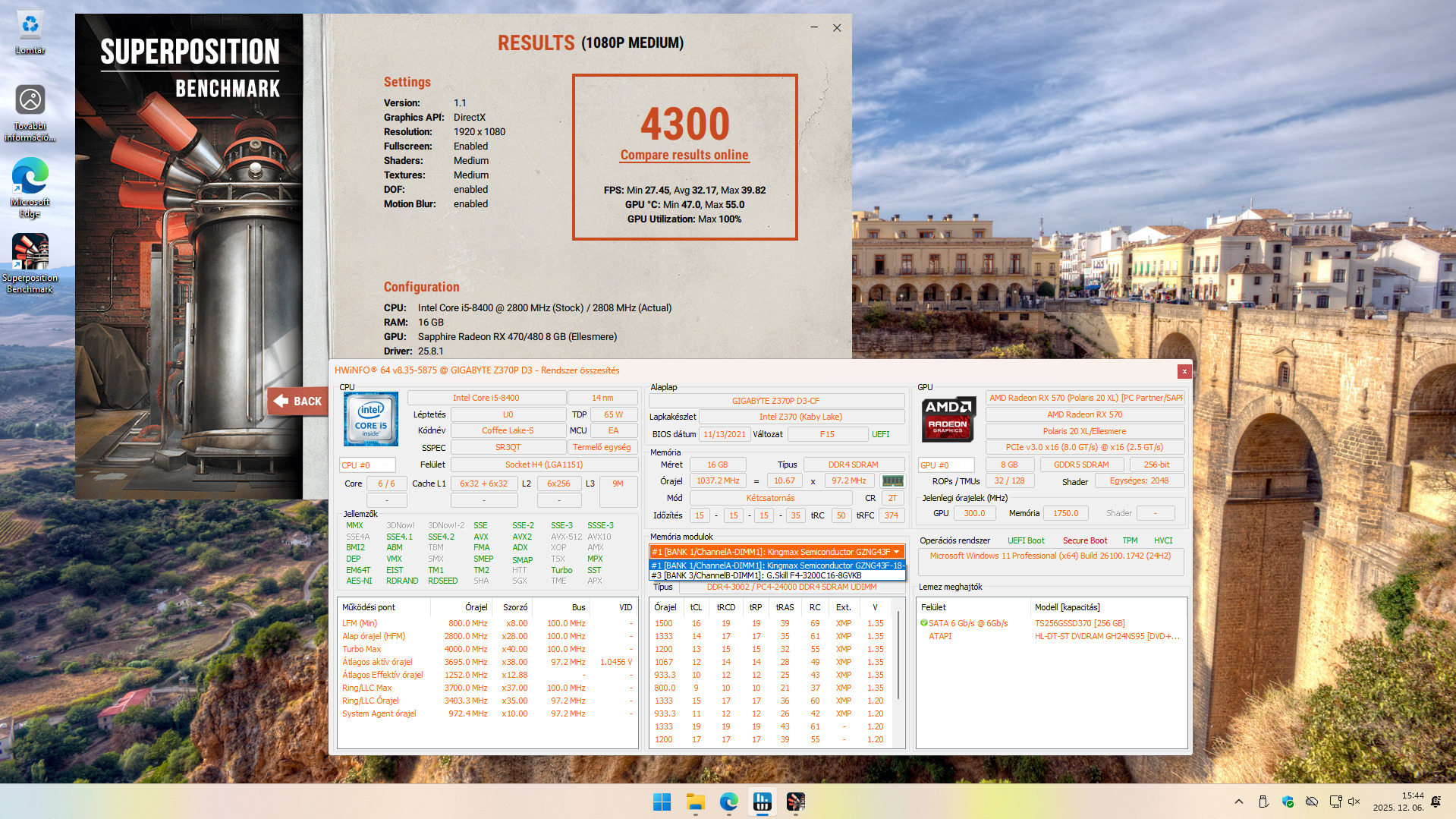Click the Modell [kapacitás] column header
Viewport: 1456px width, 819px height.
[1108, 607]
